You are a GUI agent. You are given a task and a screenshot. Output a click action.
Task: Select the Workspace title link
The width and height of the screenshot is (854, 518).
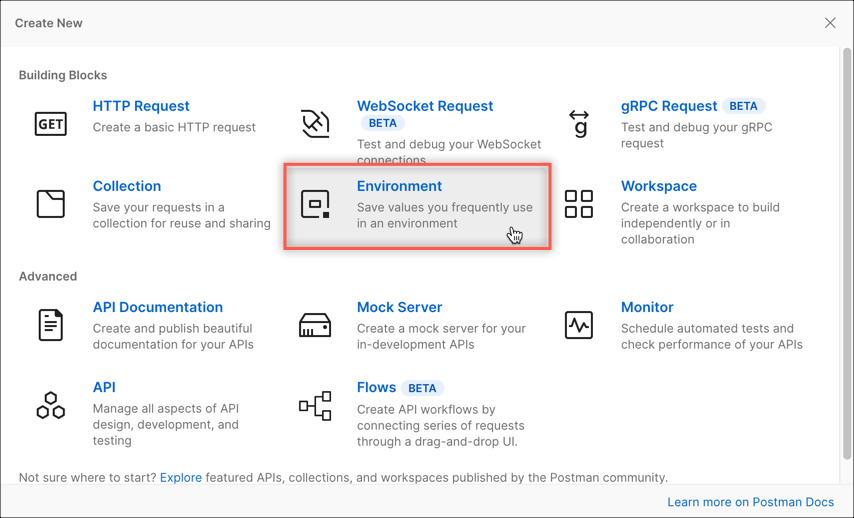(x=659, y=186)
